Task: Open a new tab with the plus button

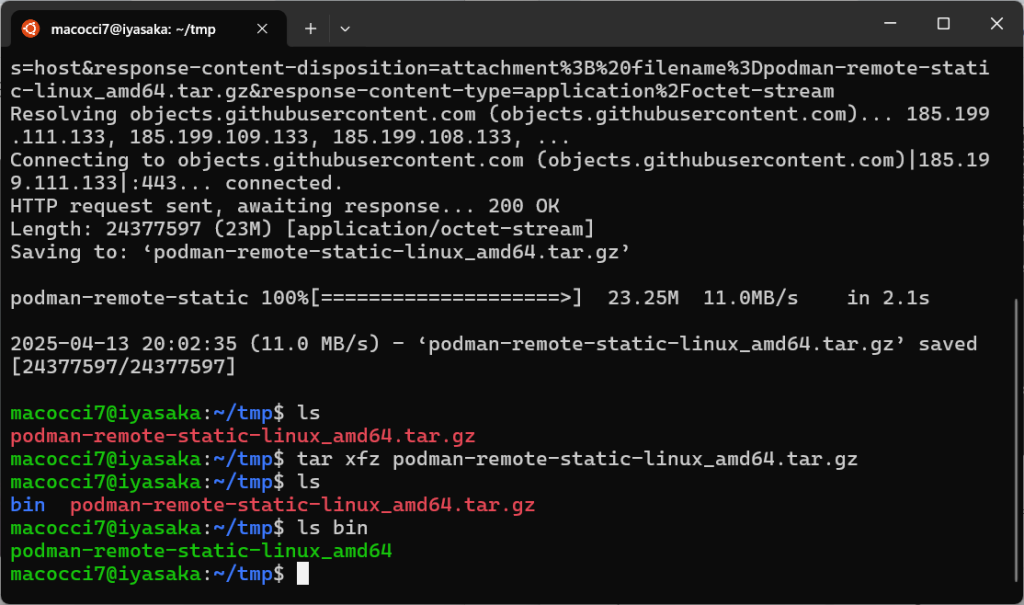Action: pyautogui.click(x=310, y=29)
